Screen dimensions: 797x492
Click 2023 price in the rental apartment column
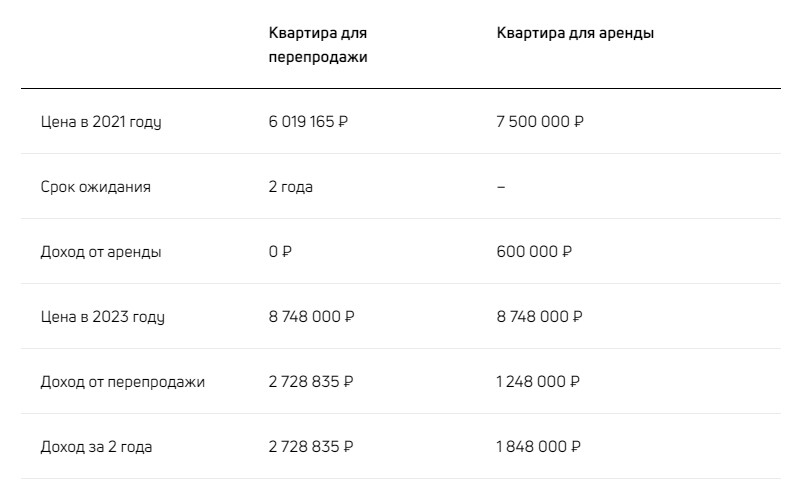click(540, 317)
